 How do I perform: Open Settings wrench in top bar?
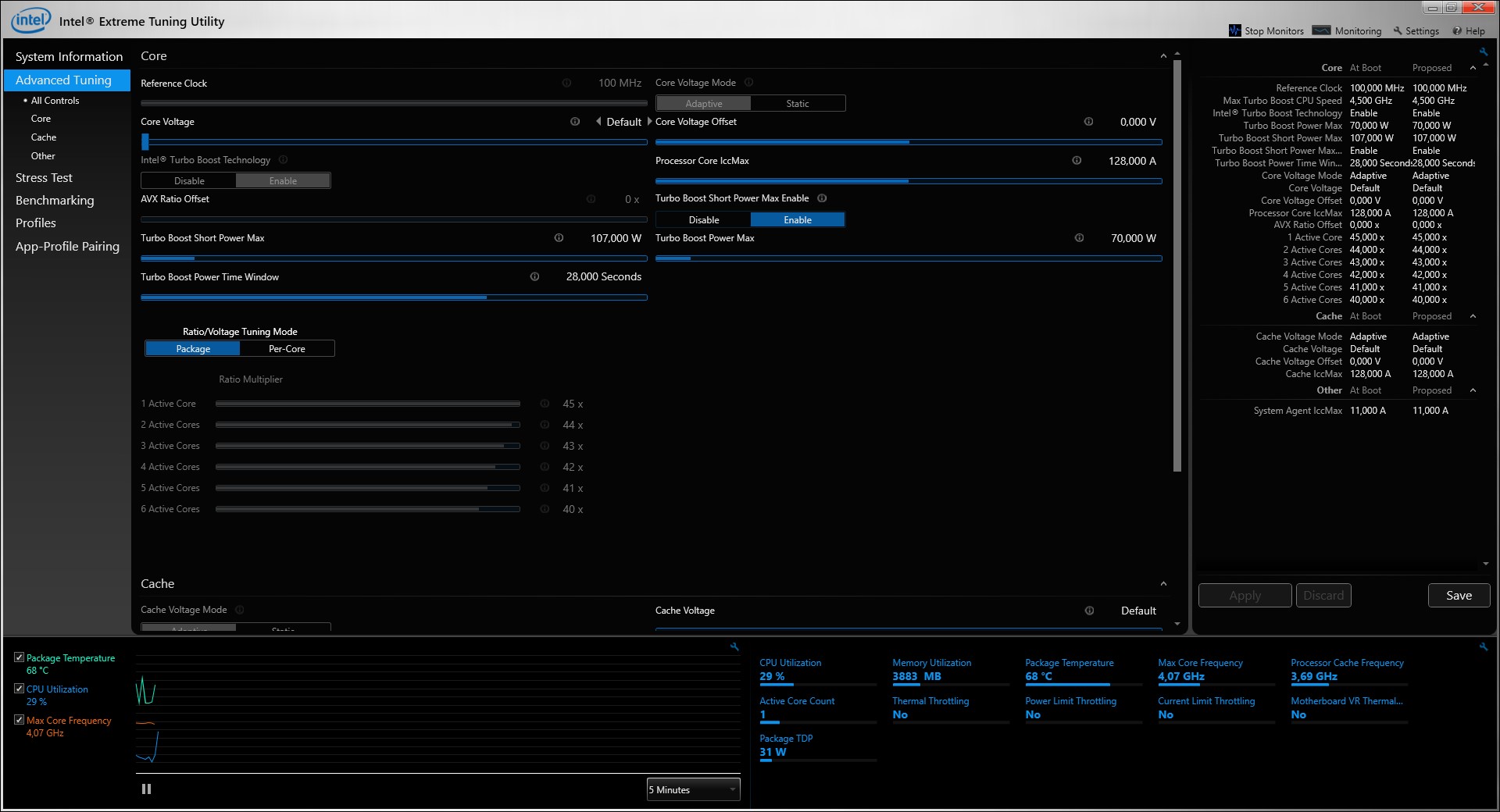pos(1398,30)
